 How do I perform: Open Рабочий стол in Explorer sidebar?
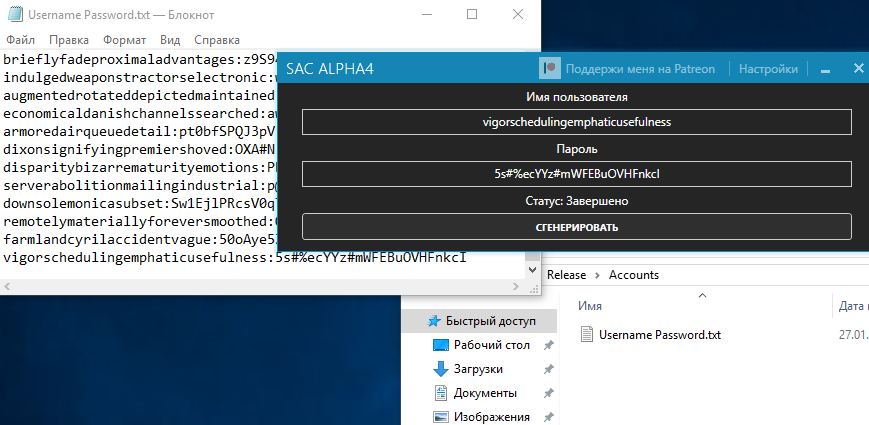point(492,345)
